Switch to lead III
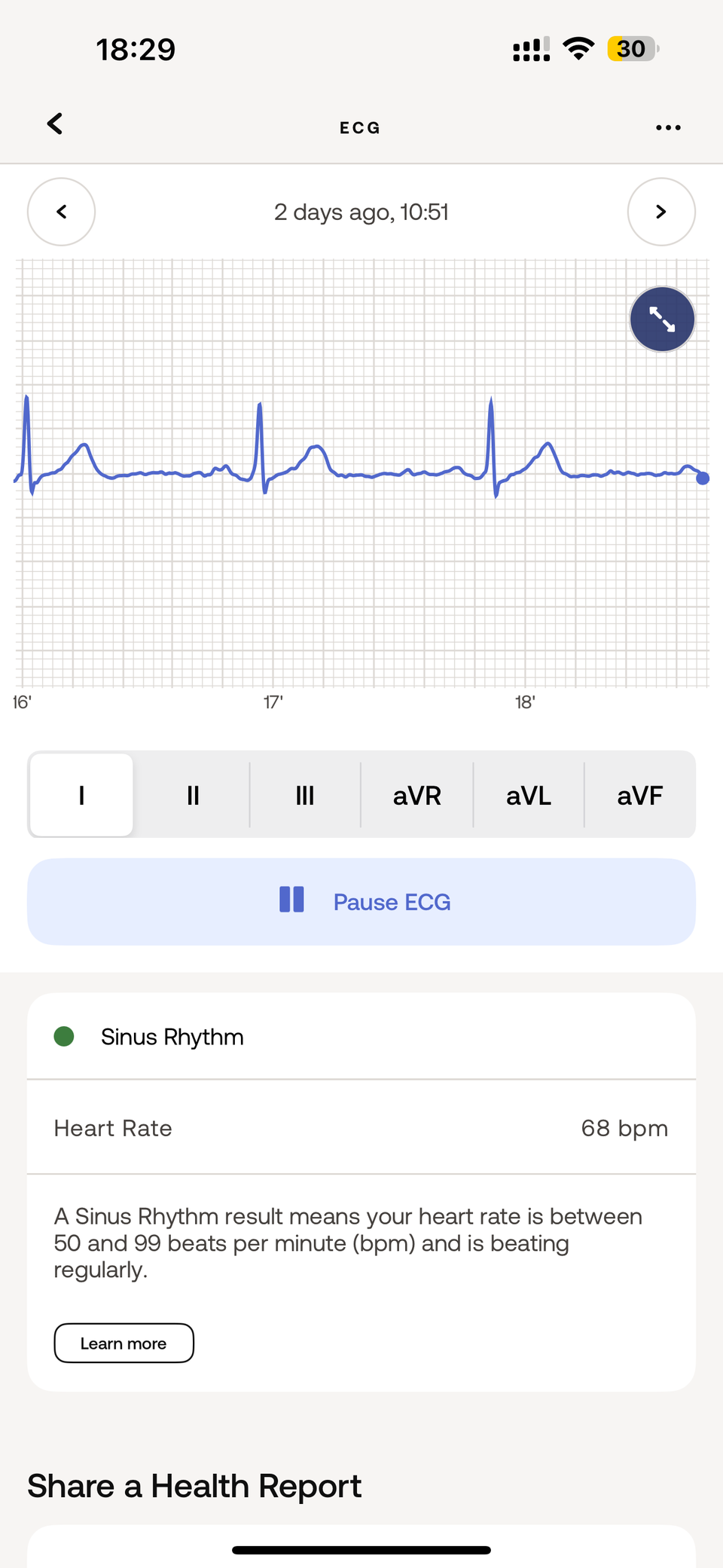723x1568 pixels. point(305,795)
